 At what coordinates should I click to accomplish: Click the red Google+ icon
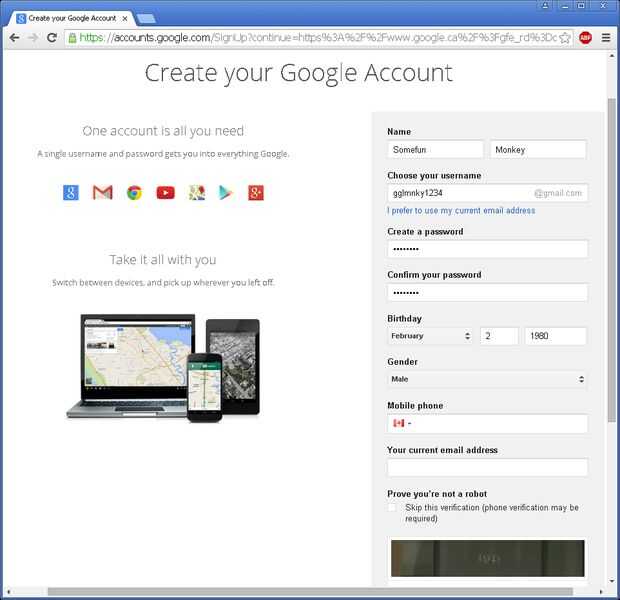pos(256,193)
